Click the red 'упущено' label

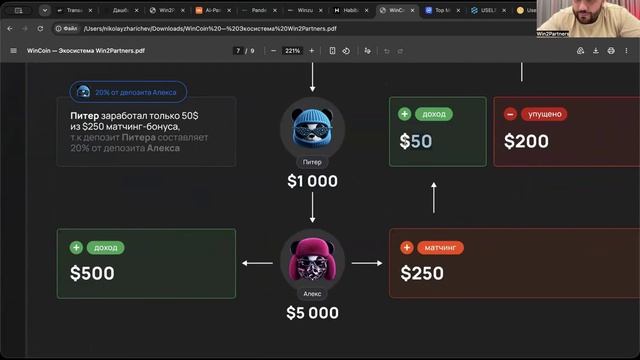coord(544,114)
